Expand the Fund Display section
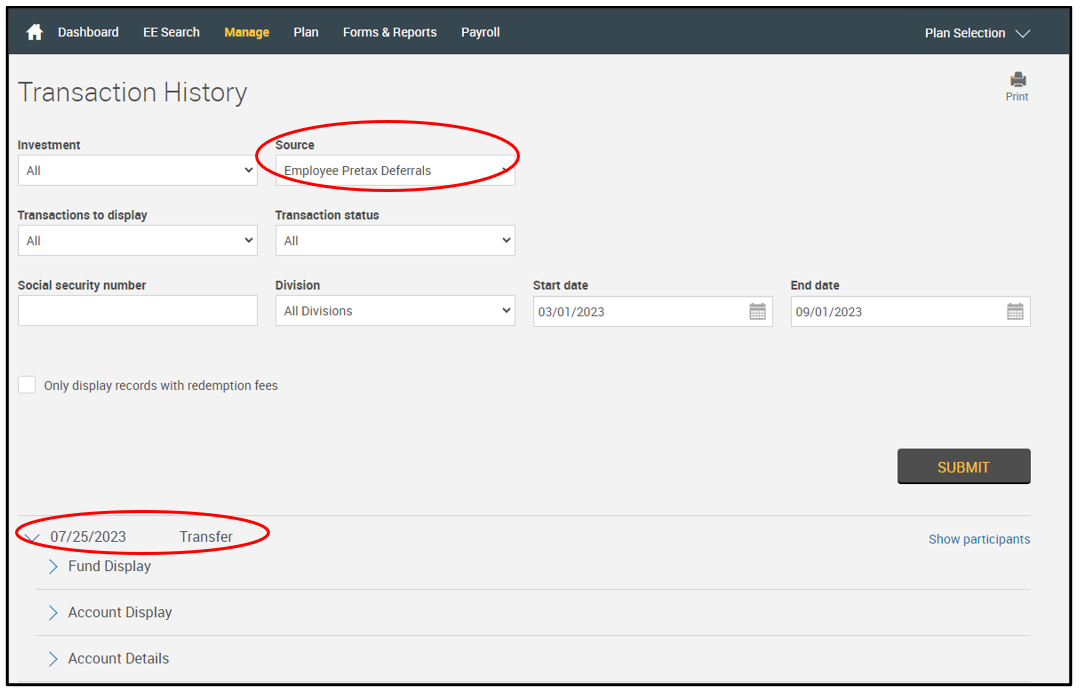1081x695 pixels. tap(54, 567)
